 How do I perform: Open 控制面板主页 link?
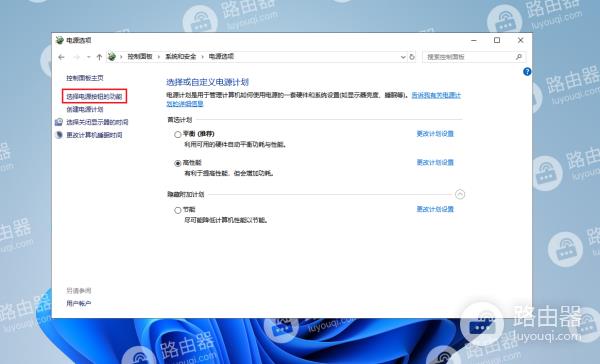click(x=85, y=78)
